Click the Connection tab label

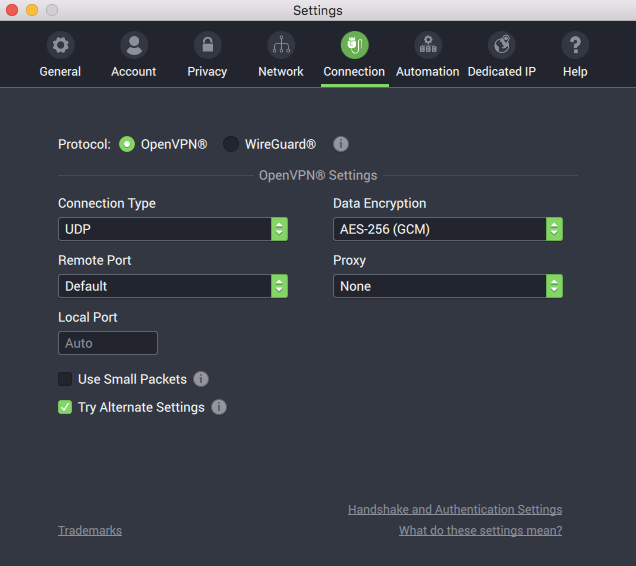[x=354, y=72]
